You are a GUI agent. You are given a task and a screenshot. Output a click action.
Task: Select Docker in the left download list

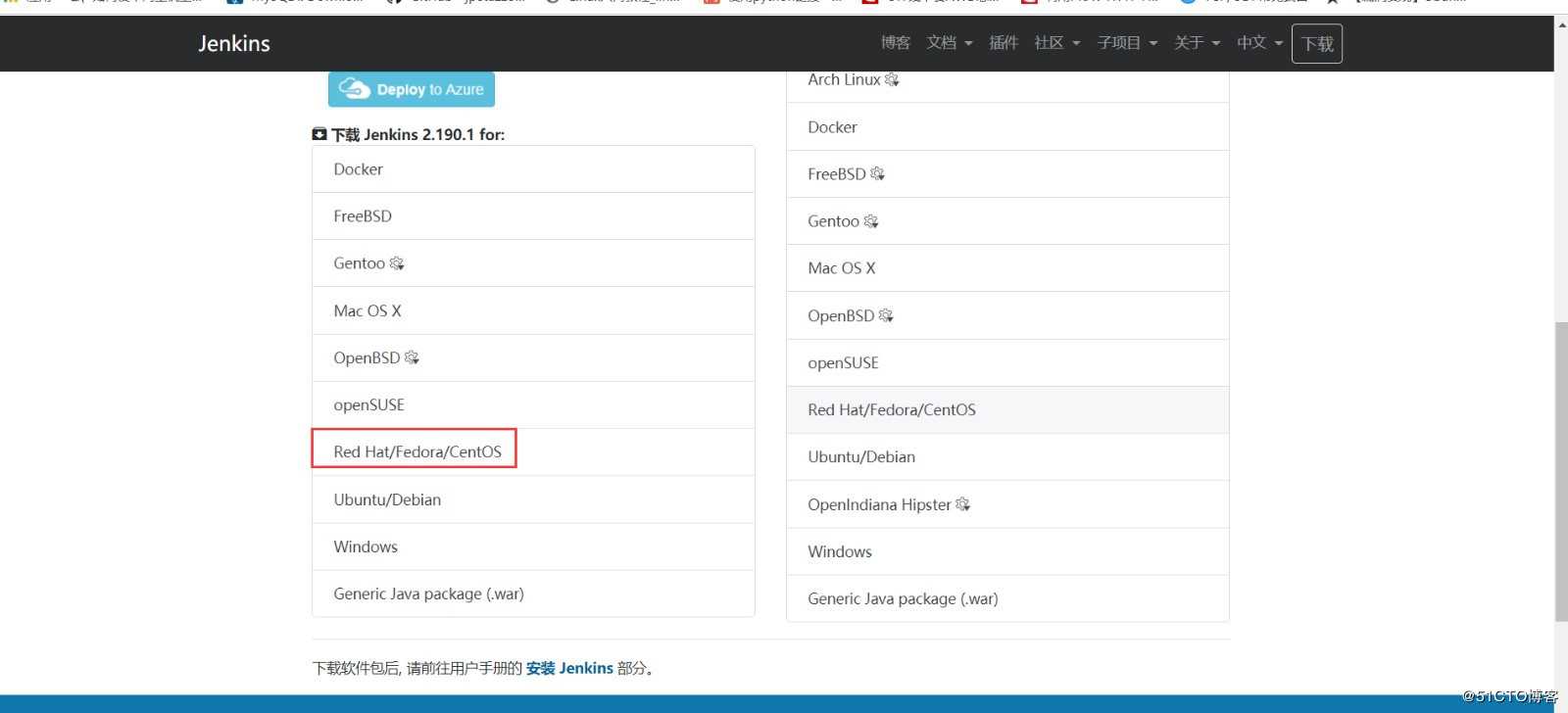pyautogui.click(x=533, y=169)
